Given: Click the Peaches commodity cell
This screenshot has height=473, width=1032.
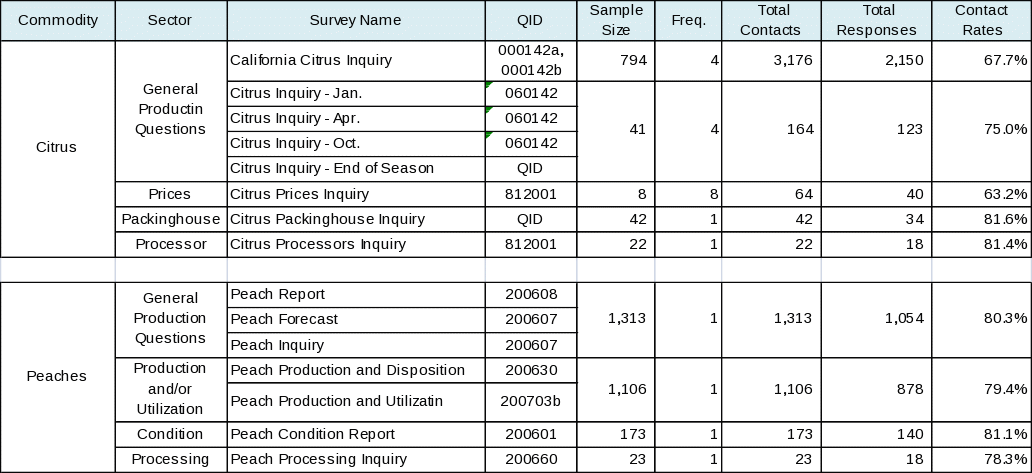Looking at the screenshot, I should pyautogui.click(x=58, y=377).
